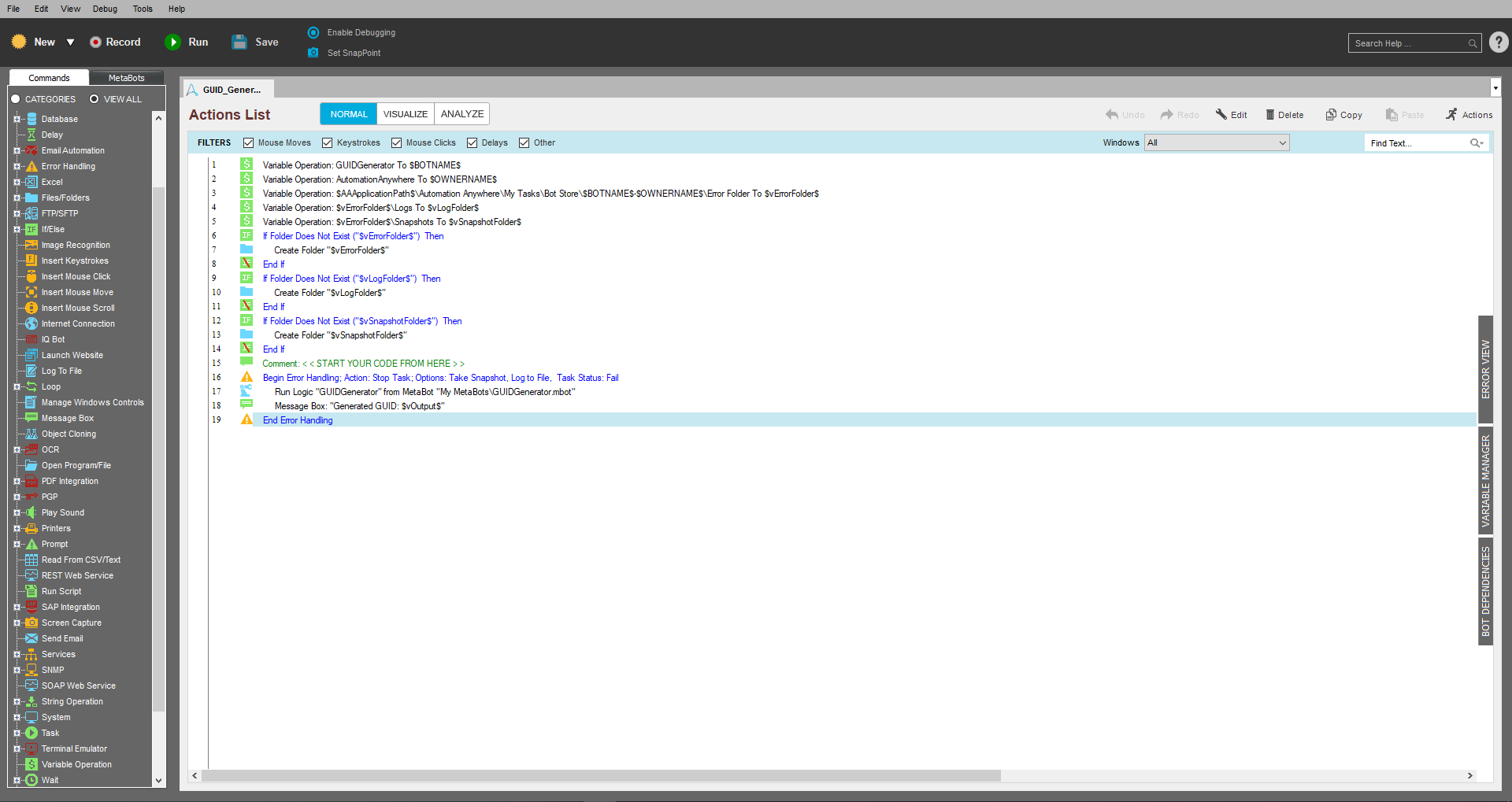Select the VIEW ALL radio button
Image resolution: width=1512 pixels, height=802 pixels.
click(x=94, y=99)
